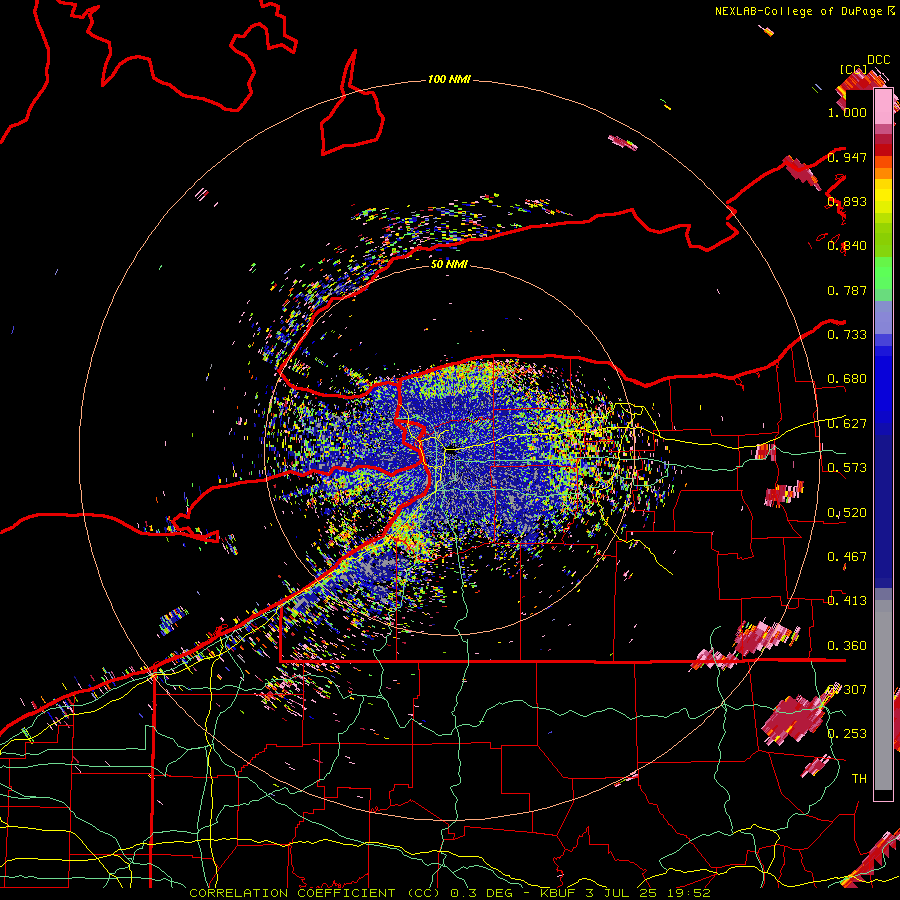This screenshot has width=900, height=900.
Task: Click the 0.840 scale value
Action: 847,246
